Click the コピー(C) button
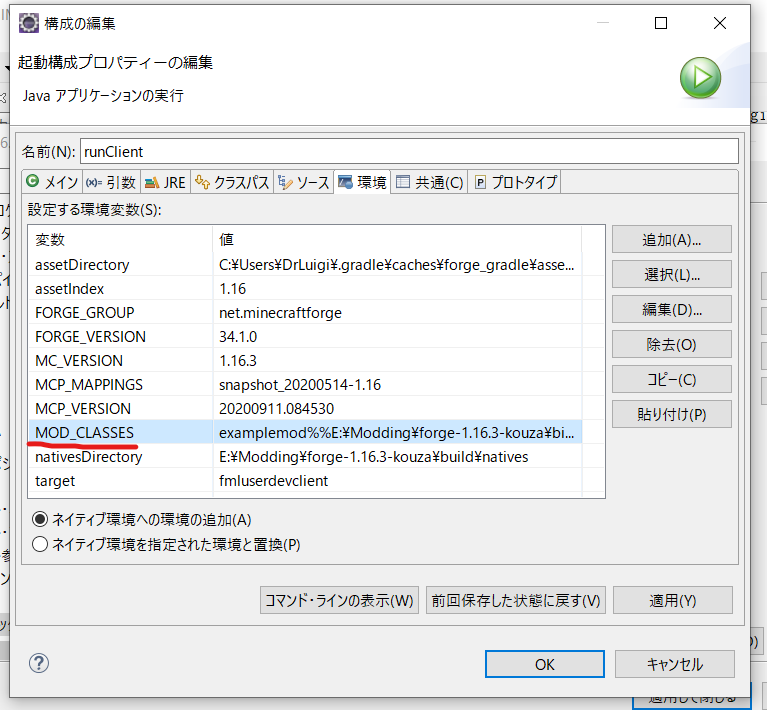Screen dimensions: 767x710 click(x=672, y=379)
